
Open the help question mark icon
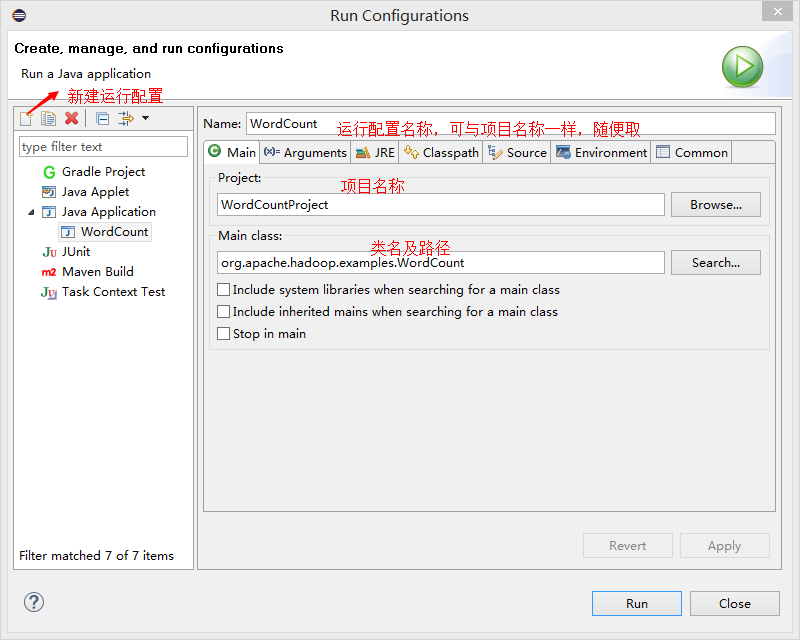tap(34, 602)
